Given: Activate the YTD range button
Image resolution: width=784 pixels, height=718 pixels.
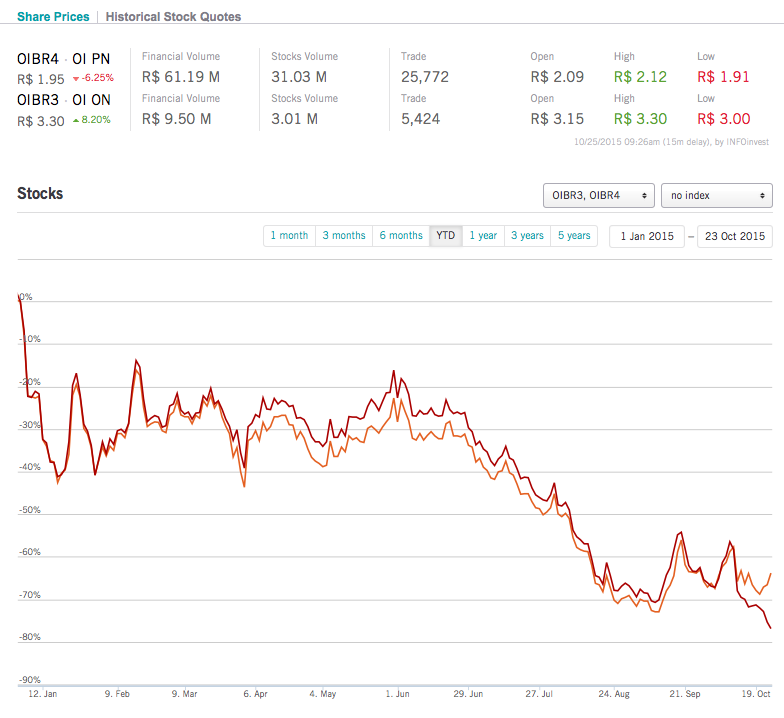Looking at the screenshot, I should [445, 236].
